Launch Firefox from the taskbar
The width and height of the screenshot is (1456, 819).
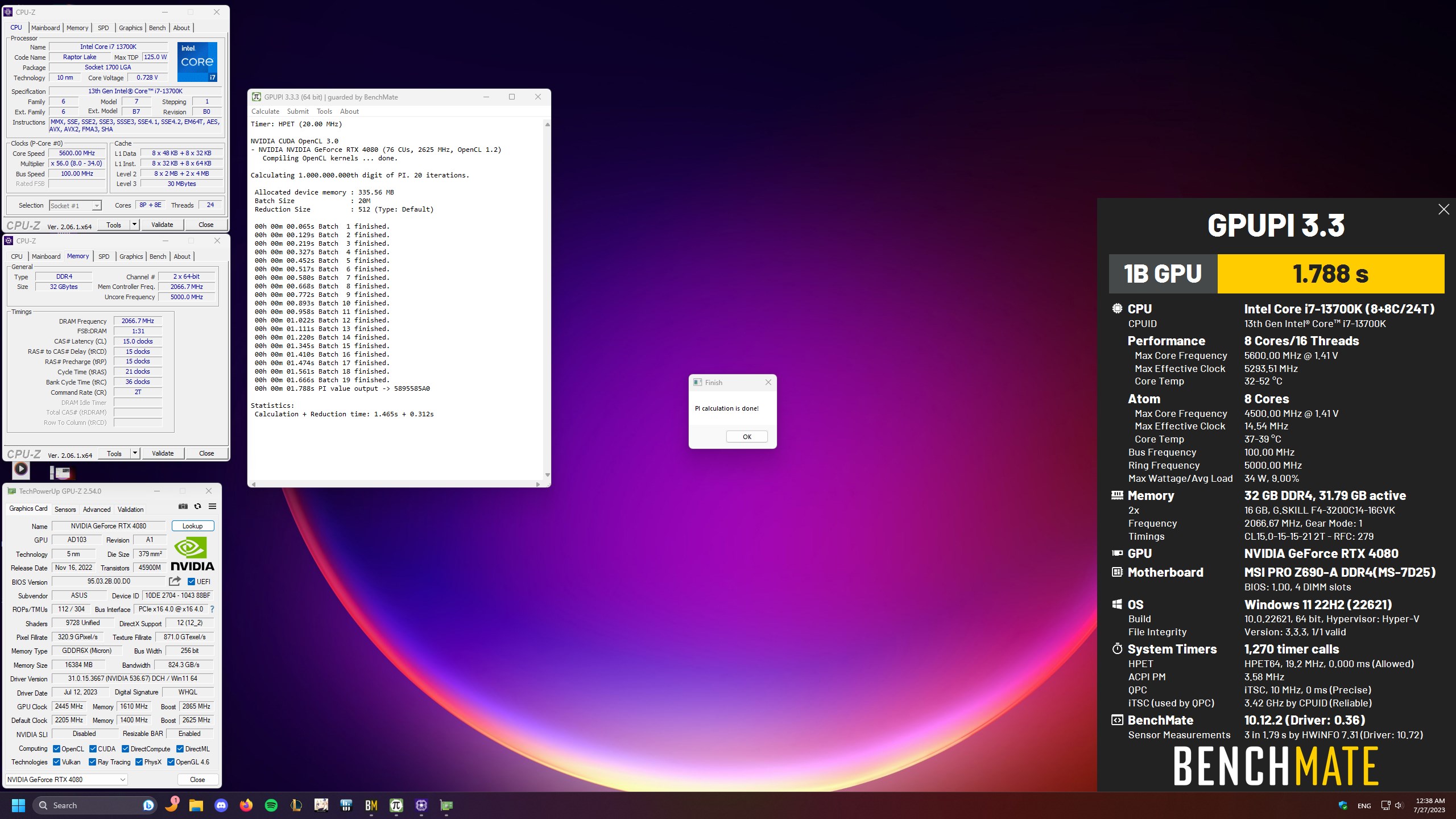tap(246, 805)
